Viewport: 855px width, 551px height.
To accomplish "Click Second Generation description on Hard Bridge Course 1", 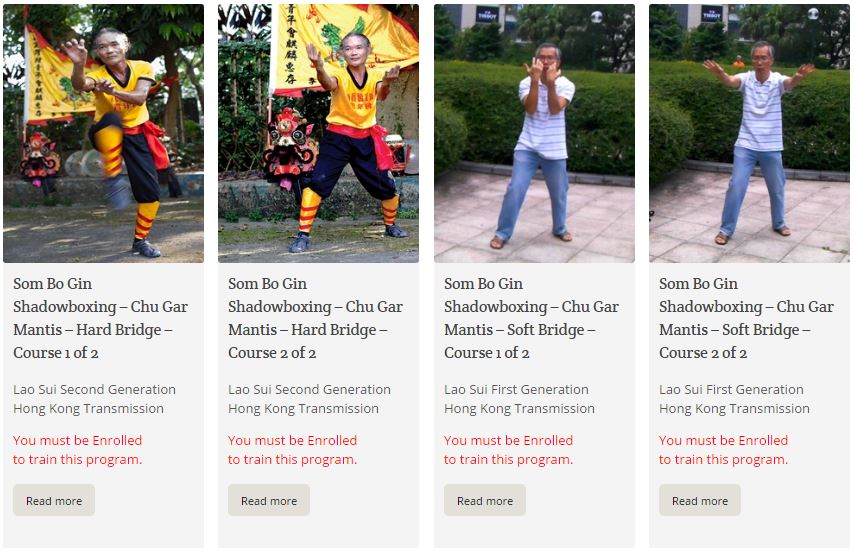I will (x=94, y=399).
